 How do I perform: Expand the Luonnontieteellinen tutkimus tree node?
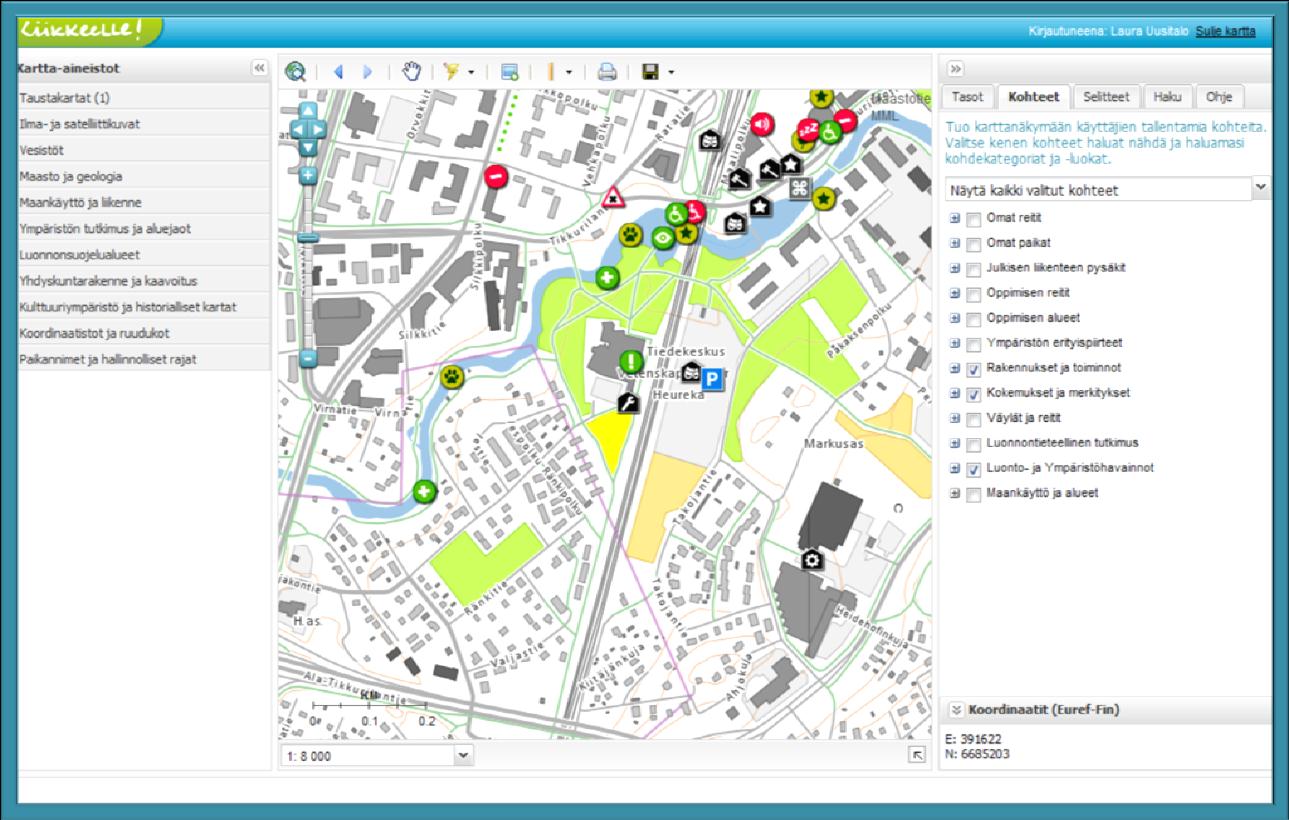954,444
